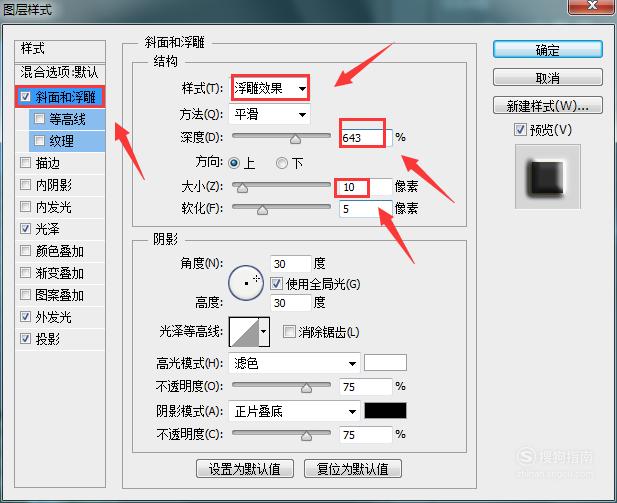
Task: Click the 深度 value field
Action: tap(366, 138)
